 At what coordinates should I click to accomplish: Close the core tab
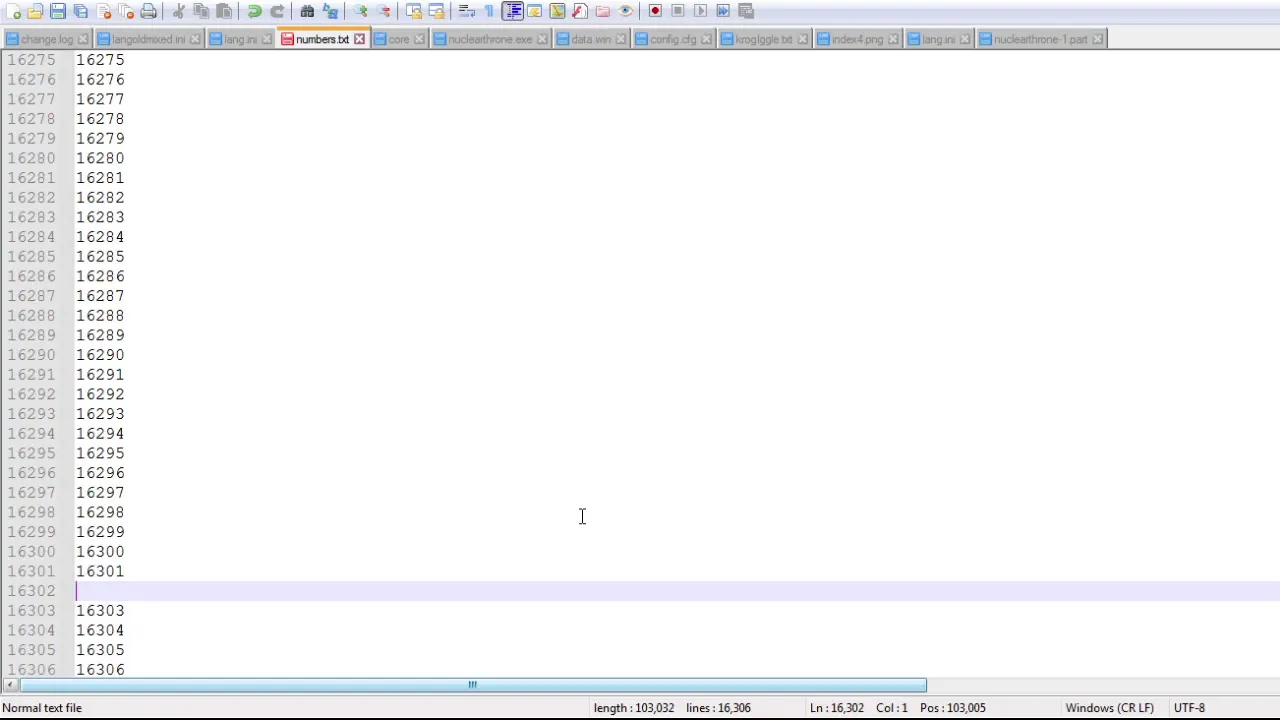419,39
